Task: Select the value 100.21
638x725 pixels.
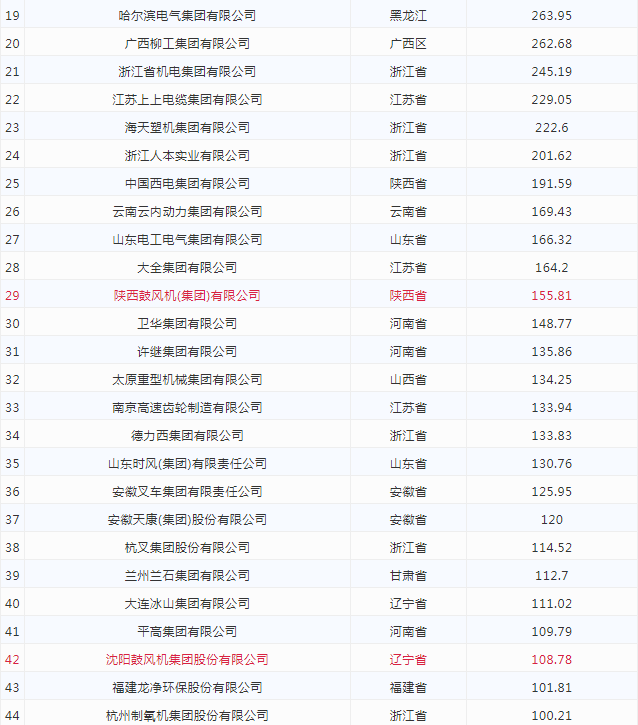Action: click(x=552, y=715)
